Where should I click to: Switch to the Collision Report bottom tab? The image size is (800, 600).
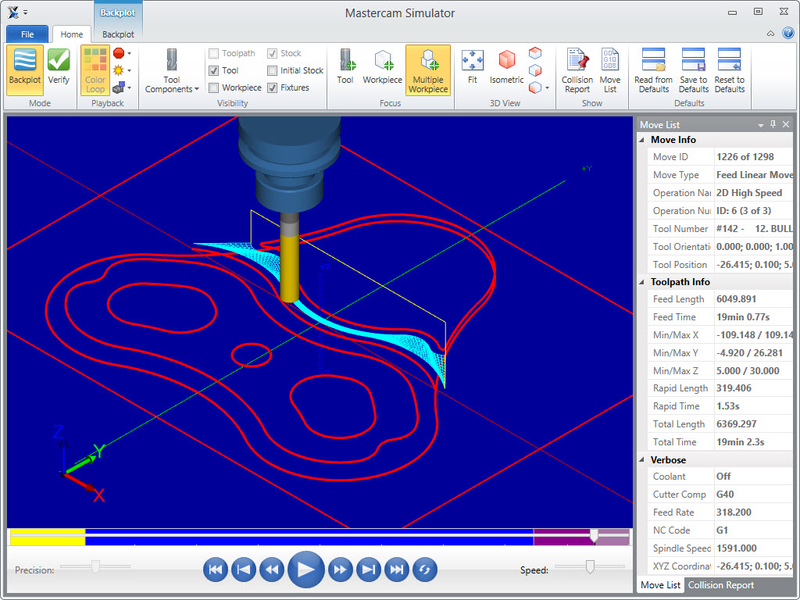pyautogui.click(x=721, y=585)
